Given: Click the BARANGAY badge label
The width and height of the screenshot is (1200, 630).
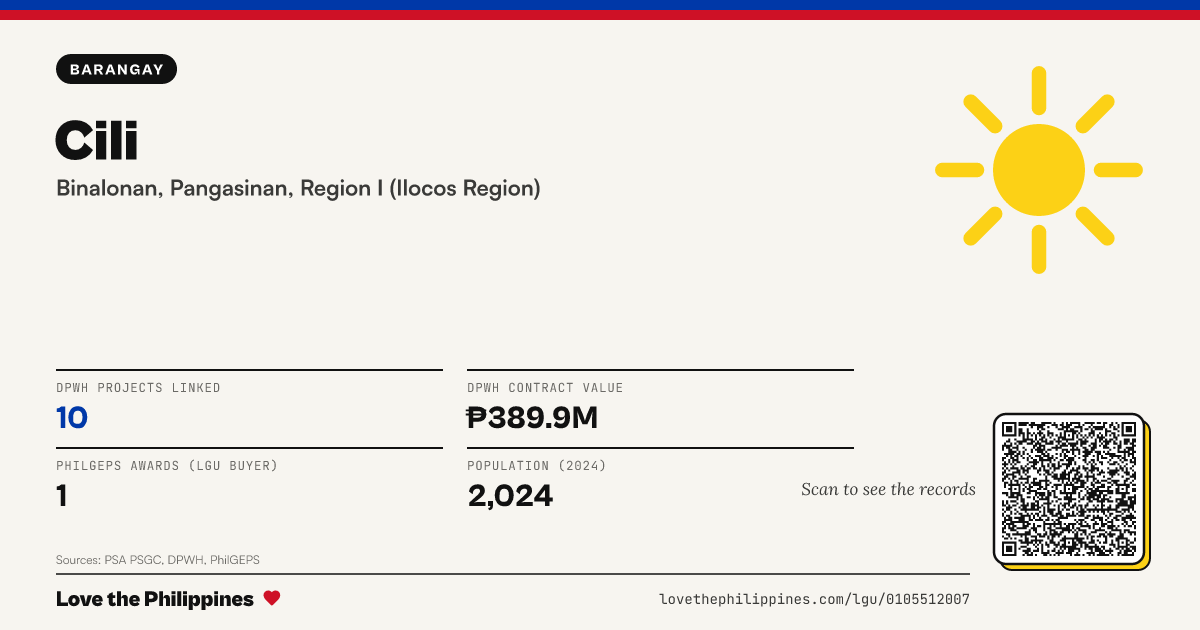Looking at the screenshot, I should tap(117, 69).
